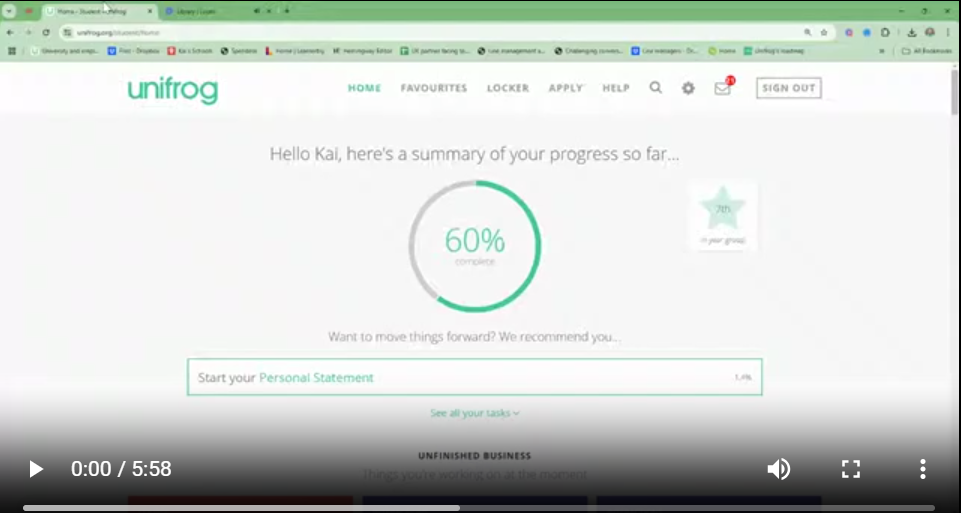Open Chrome three-dot menu
The width and height of the screenshot is (961, 513).
tap(948, 32)
